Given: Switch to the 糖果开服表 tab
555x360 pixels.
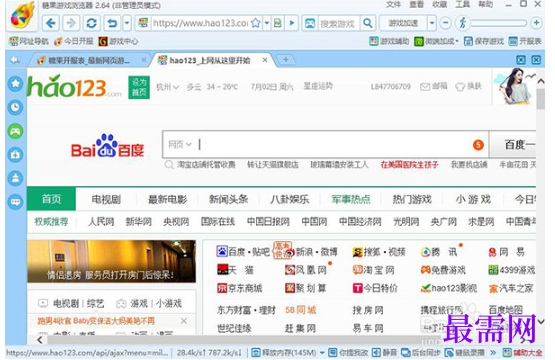Looking at the screenshot, I should click(88, 61).
